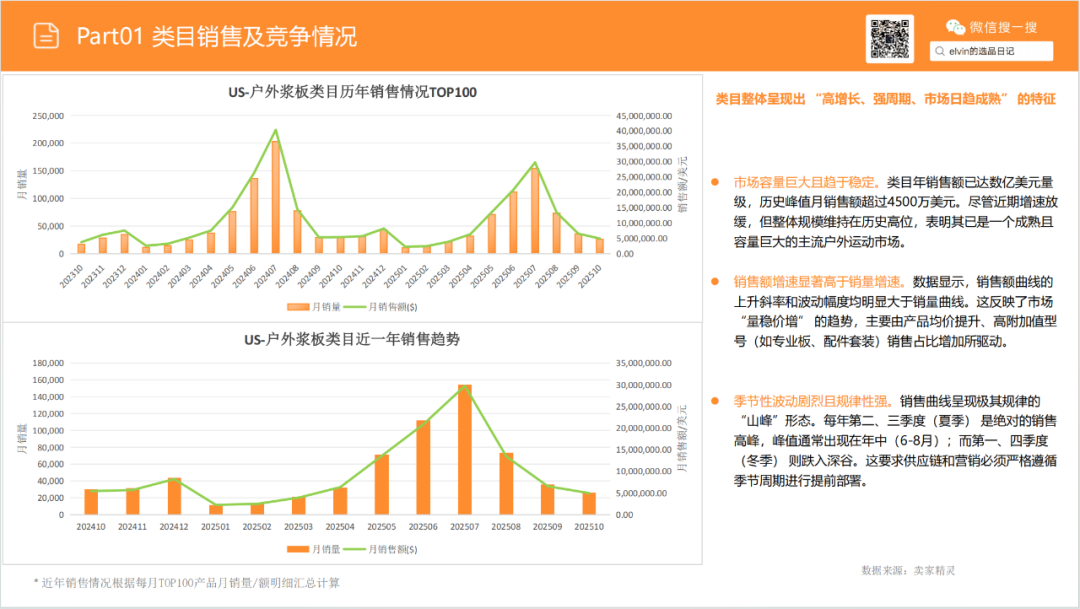1080x609 pixels.
Task: Click the orange bullet before 市场容量巨大且趋于稳定
Action: pyautogui.click(x=715, y=182)
